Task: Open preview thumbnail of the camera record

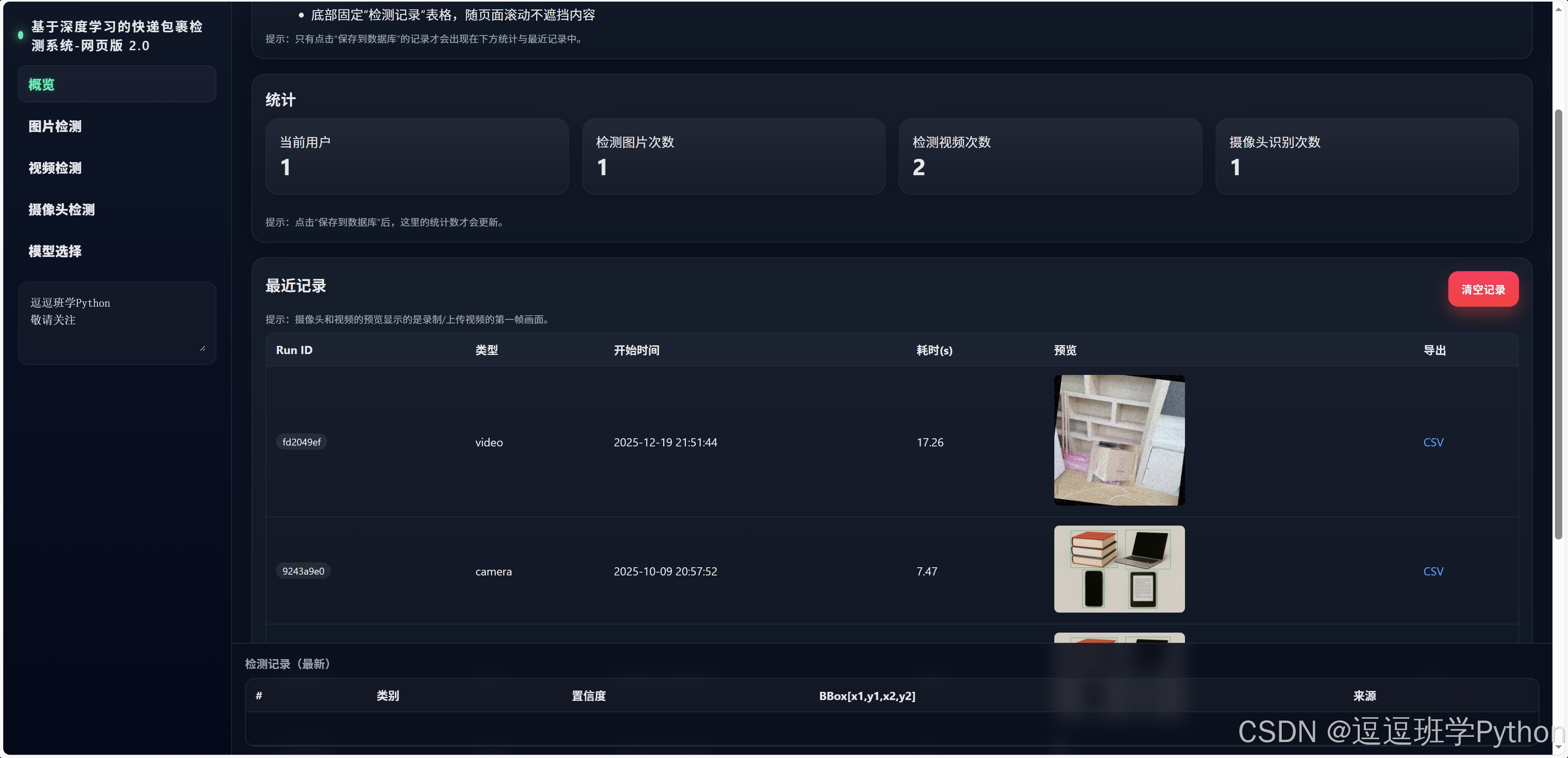Action: [1119, 568]
